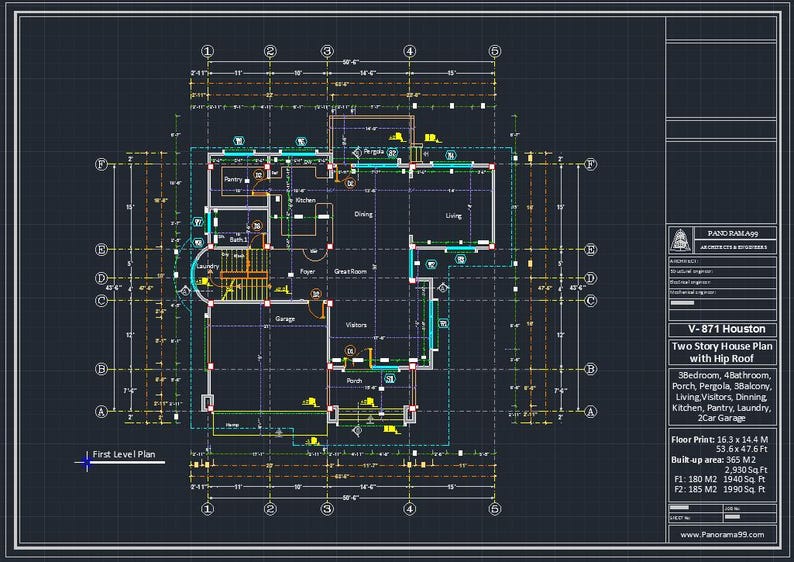Click grid bubble 1 above the plan
Screen dimensions: 794x562
208,51
